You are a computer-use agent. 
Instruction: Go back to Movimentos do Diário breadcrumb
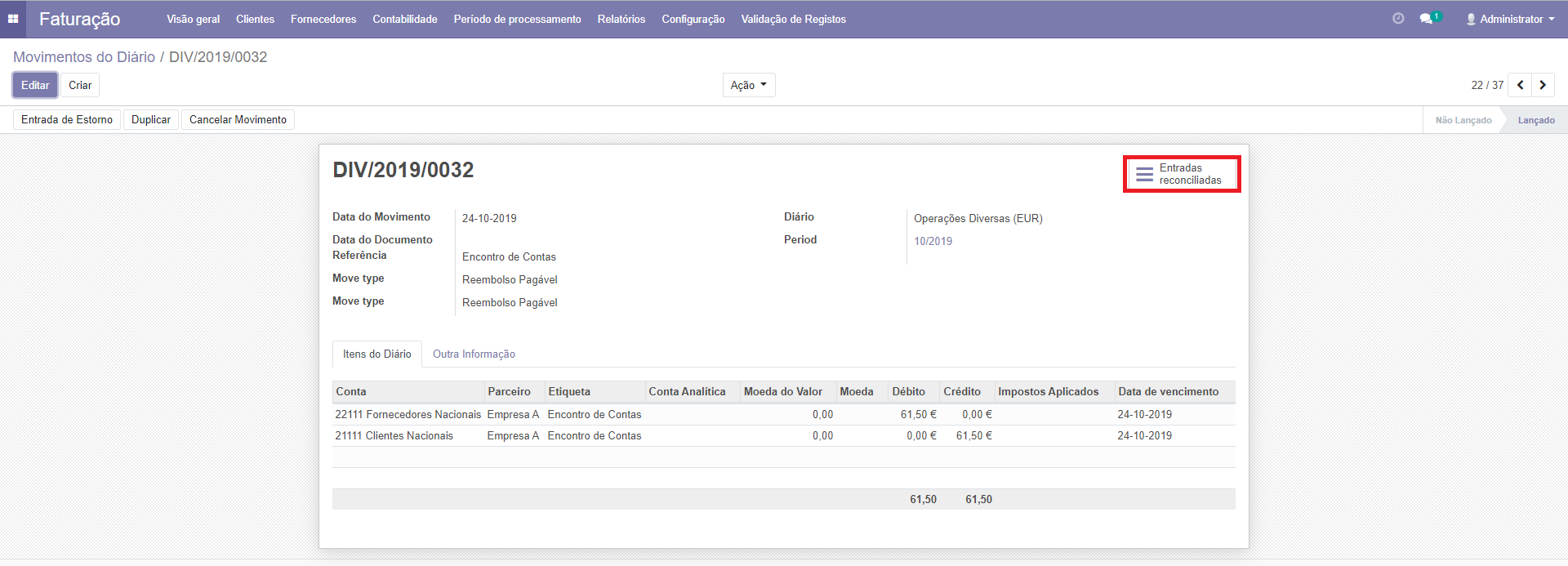pyautogui.click(x=84, y=57)
